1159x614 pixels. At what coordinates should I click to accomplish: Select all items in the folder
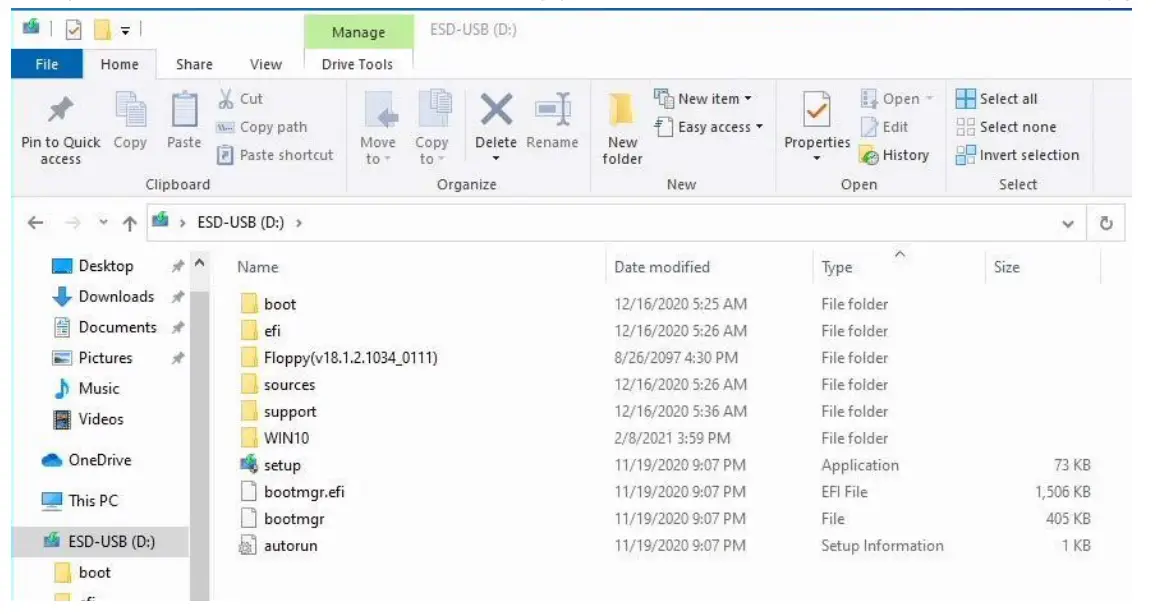(x=1002, y=99)
